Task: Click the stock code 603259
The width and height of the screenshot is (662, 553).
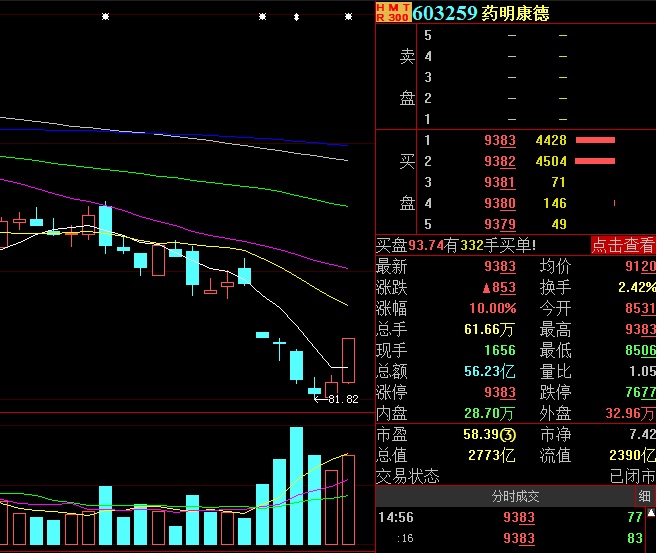Action: coord(444,13)
